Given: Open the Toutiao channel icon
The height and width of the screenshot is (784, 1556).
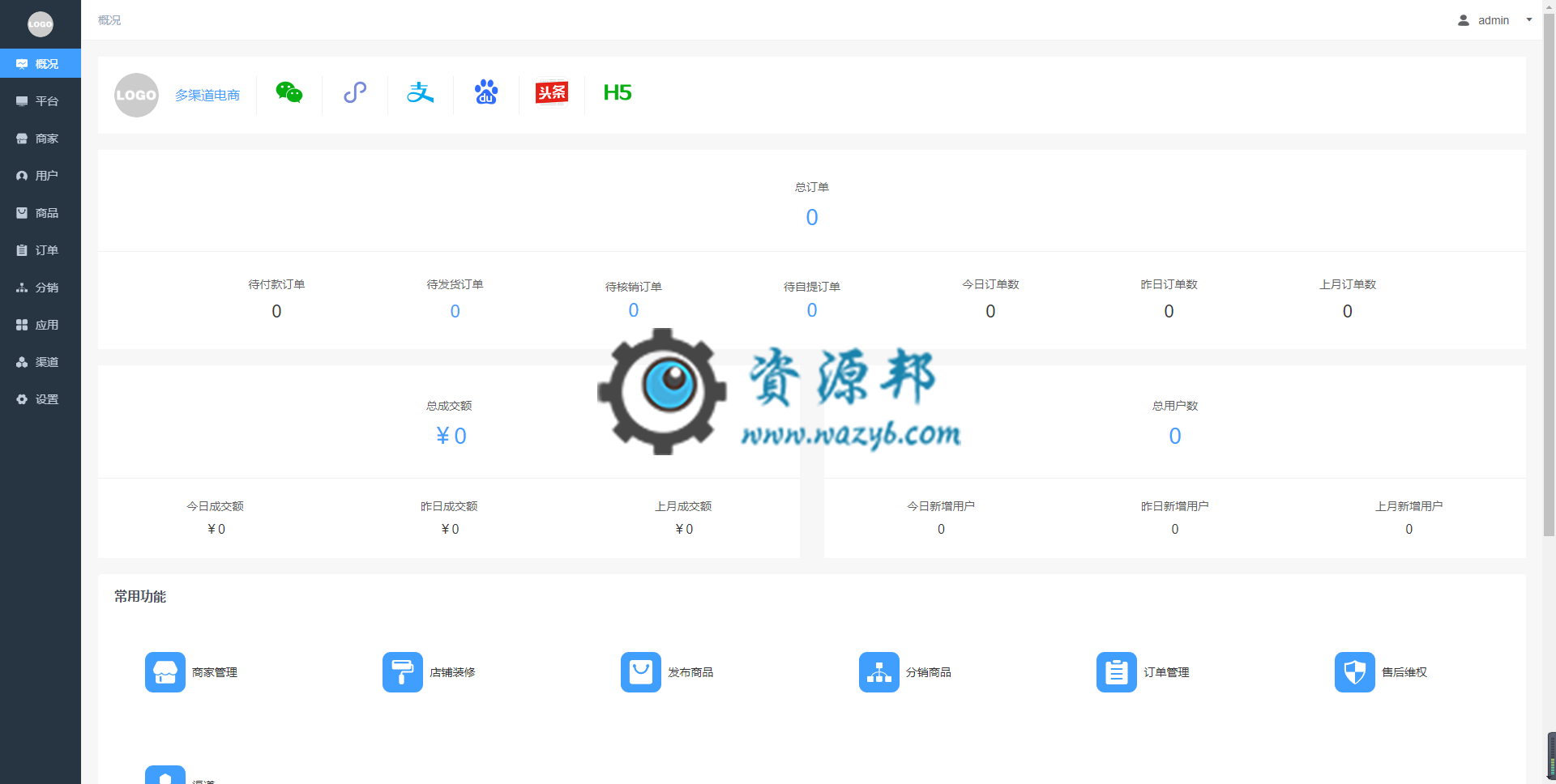Looking at the screenshot, I should coord(552,92).
